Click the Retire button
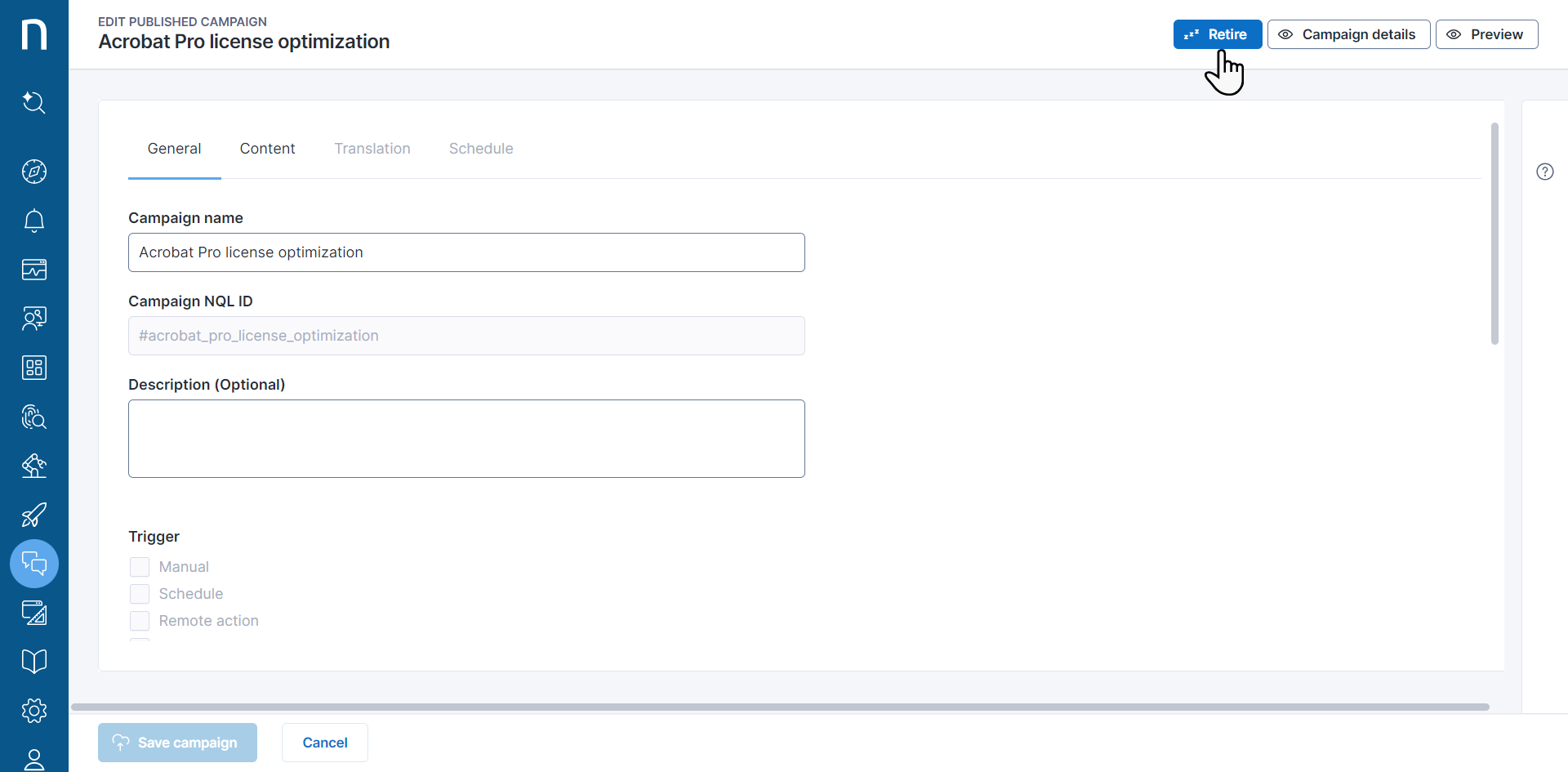 pyautogui.click(x=1217, y=34)
